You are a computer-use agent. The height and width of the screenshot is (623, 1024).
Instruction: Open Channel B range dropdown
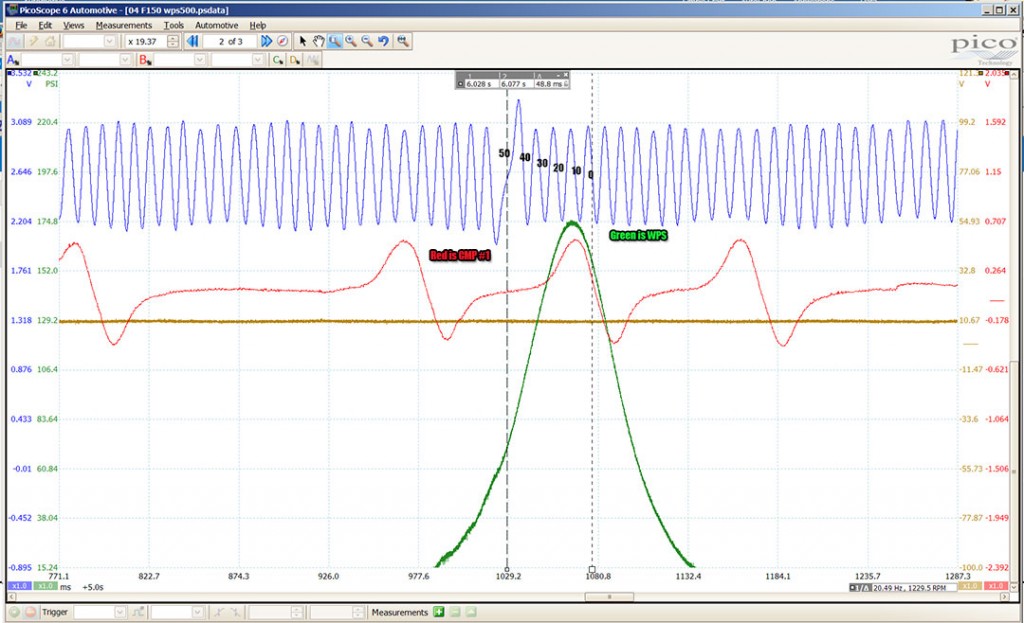click(200, 60)
